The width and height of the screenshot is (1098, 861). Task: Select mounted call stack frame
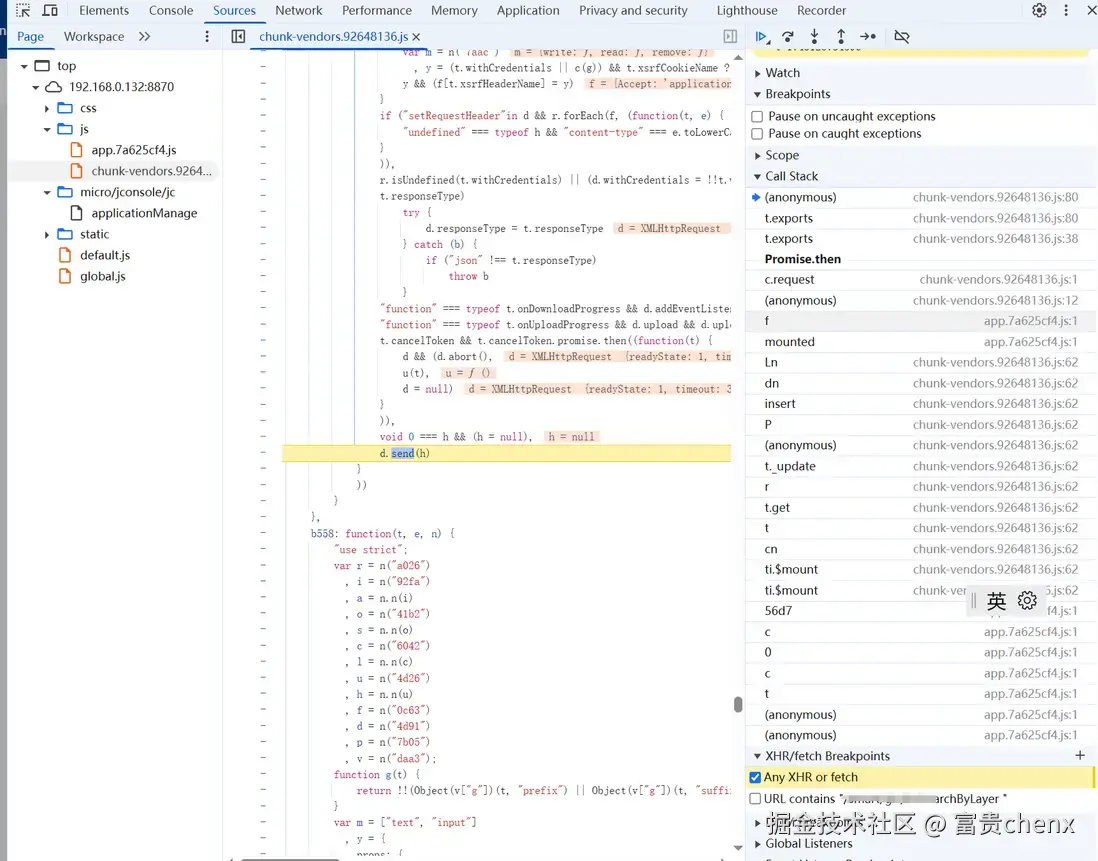tap(920, 342)
